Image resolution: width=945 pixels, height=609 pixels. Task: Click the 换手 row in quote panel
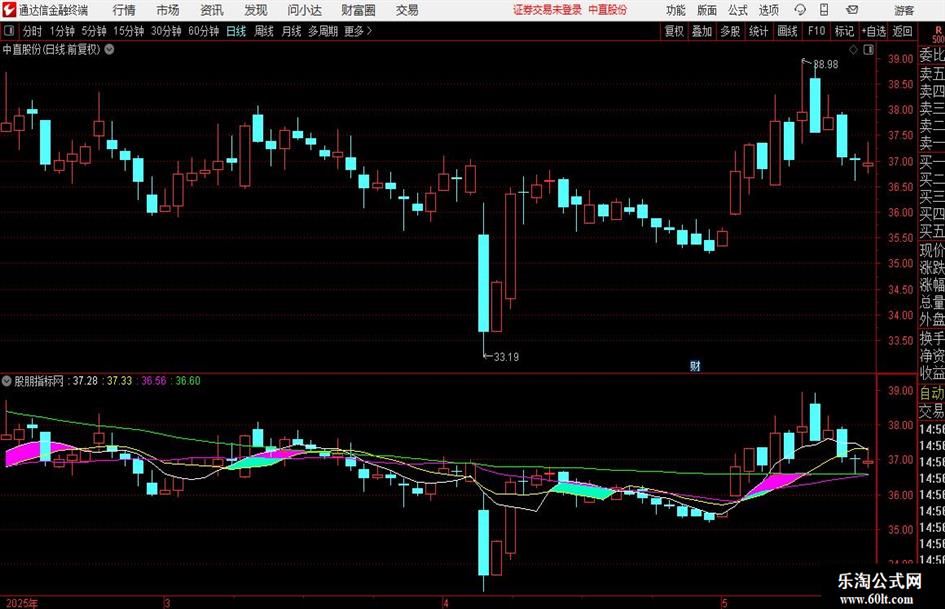click(932, 338)
